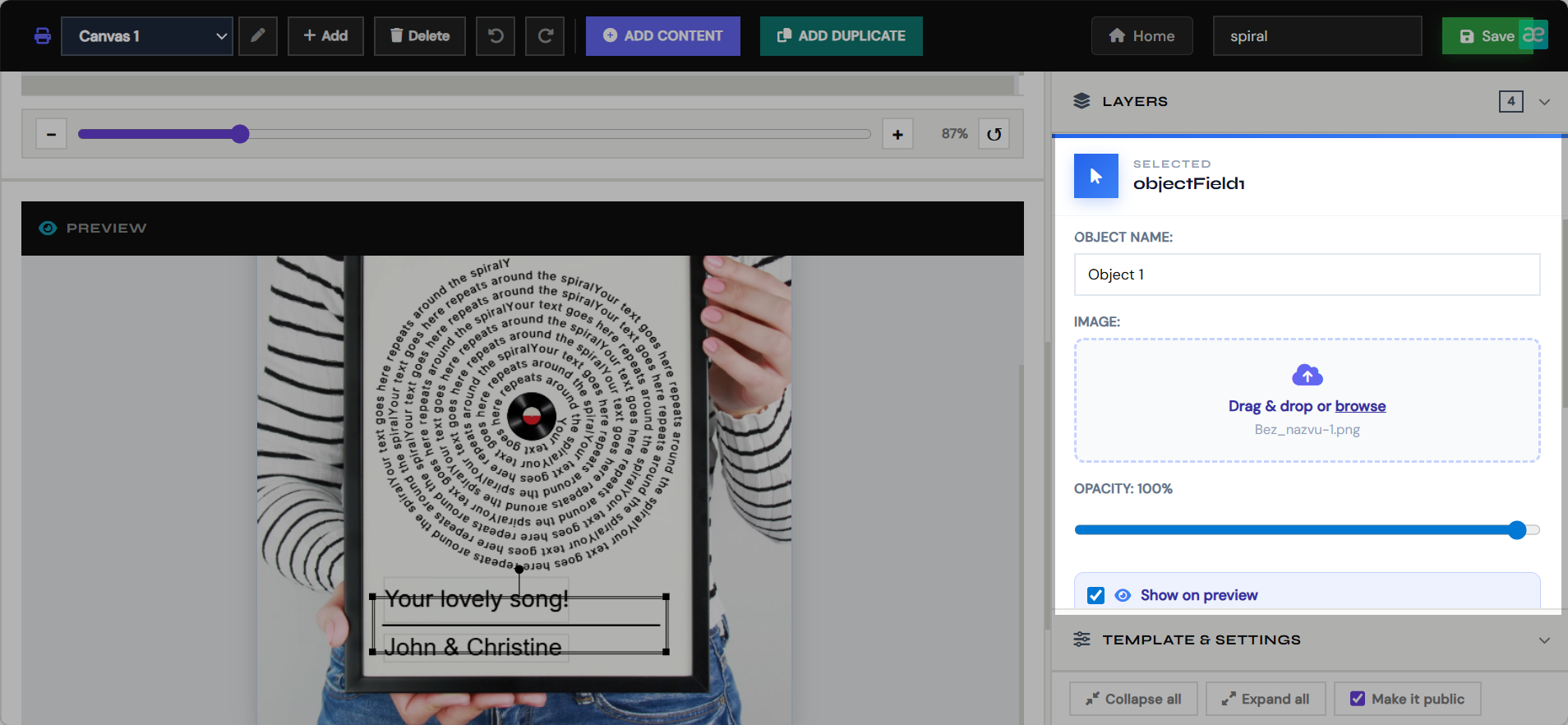Click the opacity slider handle
1568x725 pixels.
(x=1517, y=530)
